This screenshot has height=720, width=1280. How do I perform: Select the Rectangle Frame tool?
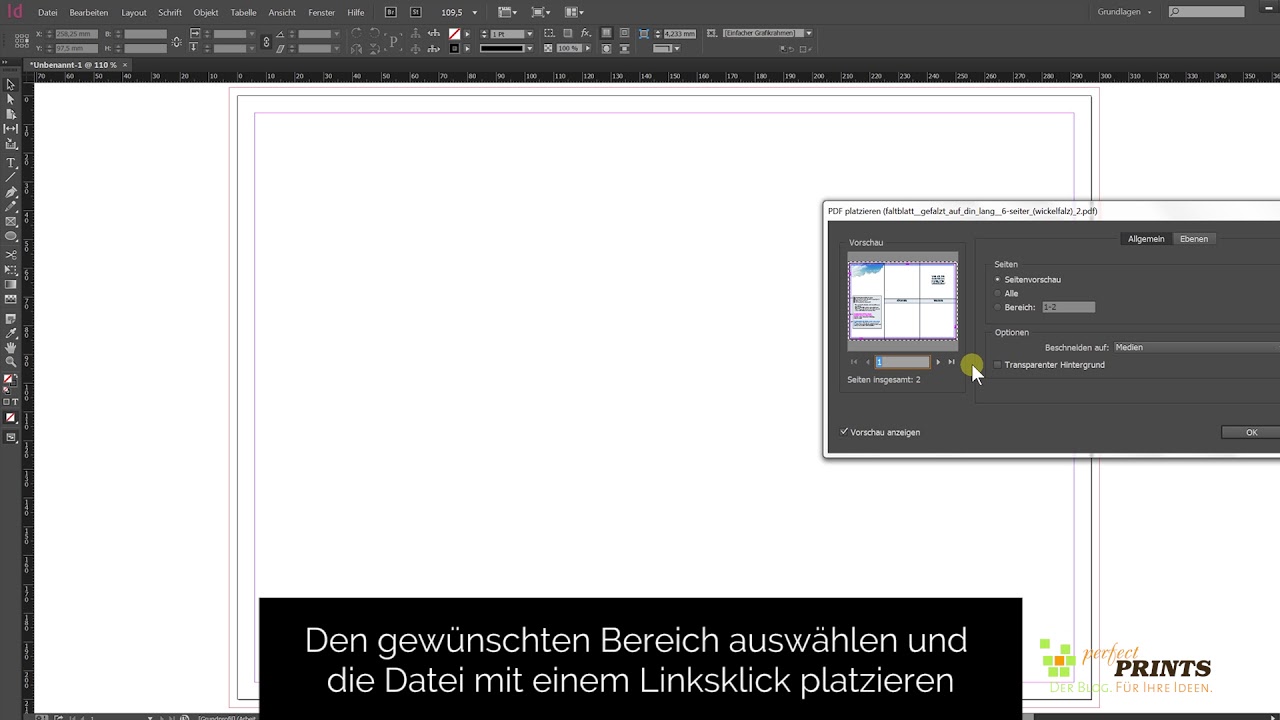[11, 221]
